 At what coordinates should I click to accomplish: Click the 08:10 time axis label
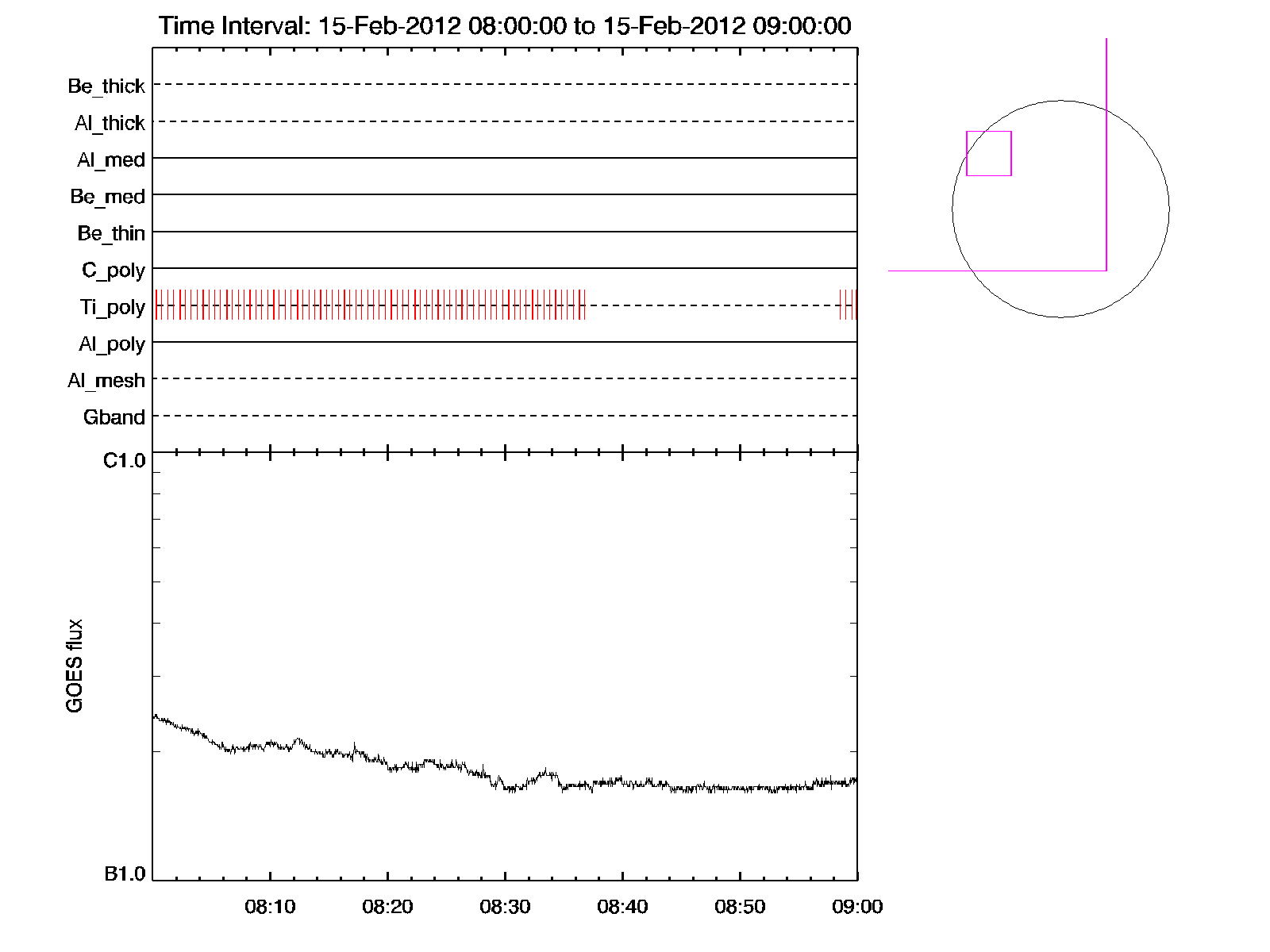[x=270, y=907]
